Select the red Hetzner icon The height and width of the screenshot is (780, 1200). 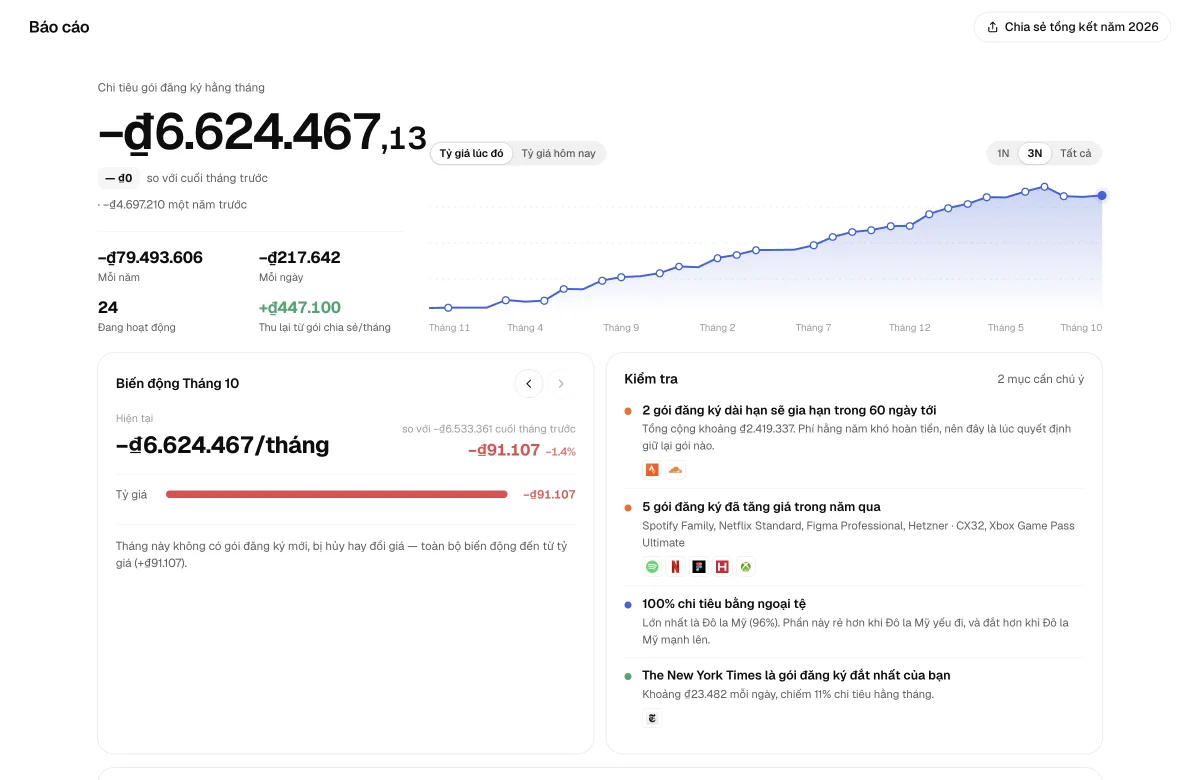pos(722,567)
